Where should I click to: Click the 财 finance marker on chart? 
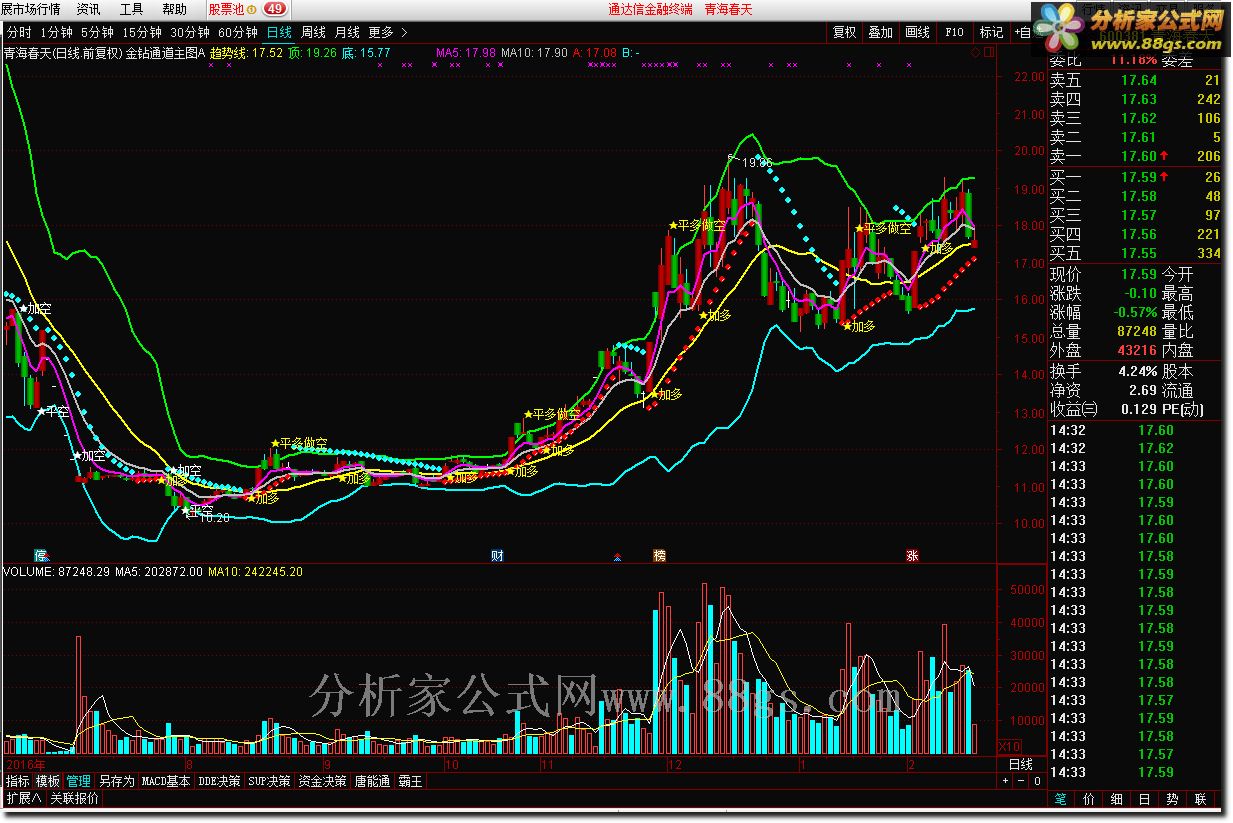pos(497,555)
